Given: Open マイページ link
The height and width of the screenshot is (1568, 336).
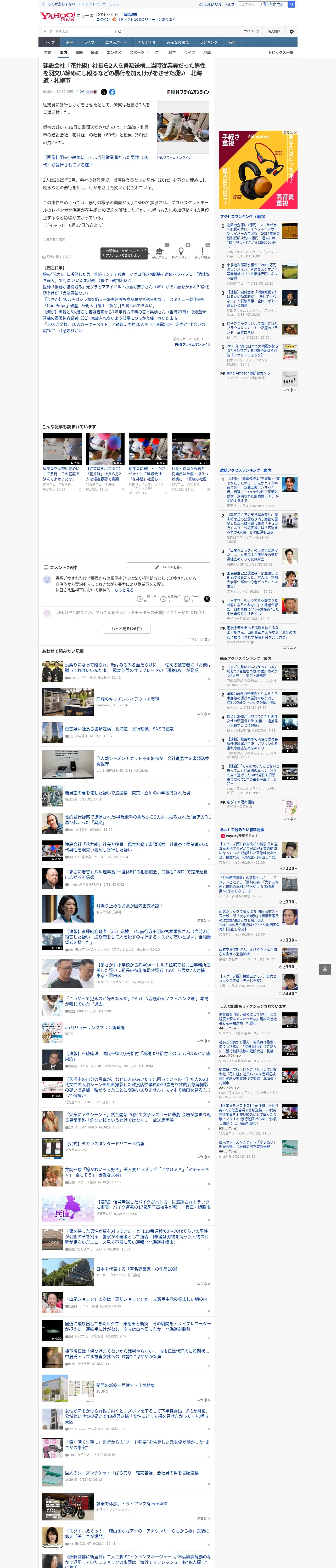Looking at the screenshot, I should click(x=252, y=31).
